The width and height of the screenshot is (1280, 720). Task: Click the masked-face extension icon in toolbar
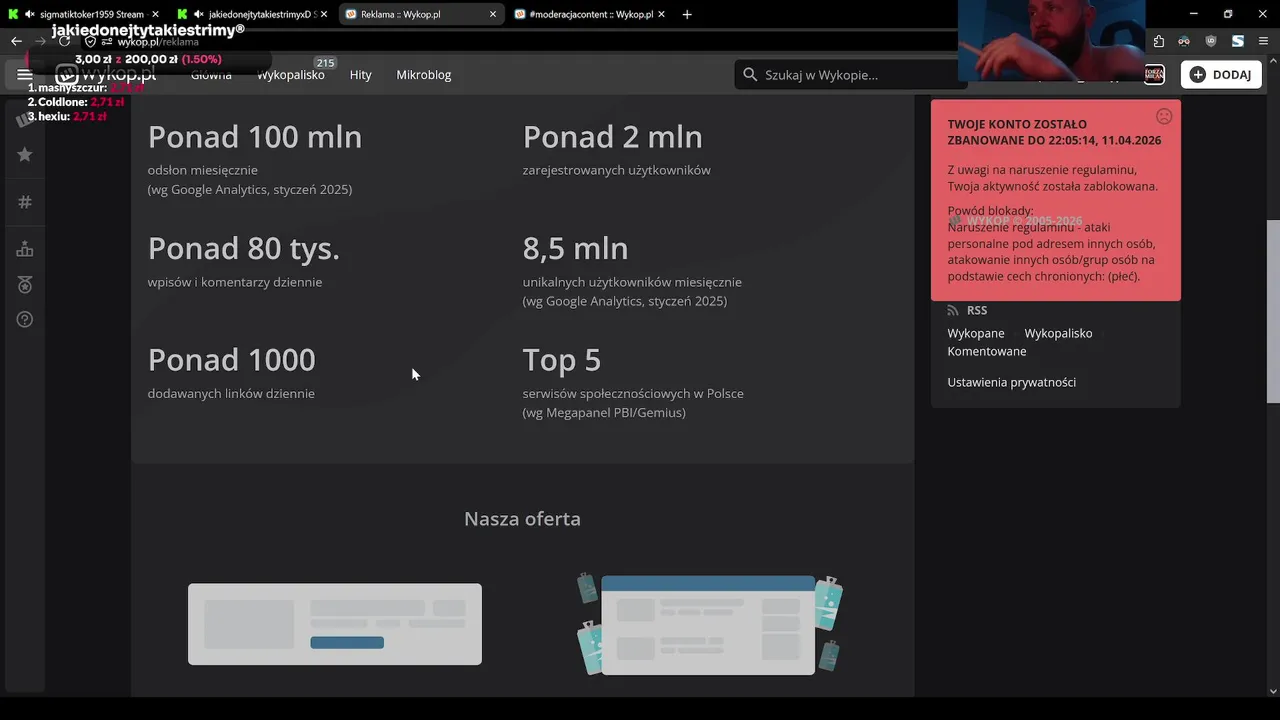pyautogui.click(x=1184, y=42)
